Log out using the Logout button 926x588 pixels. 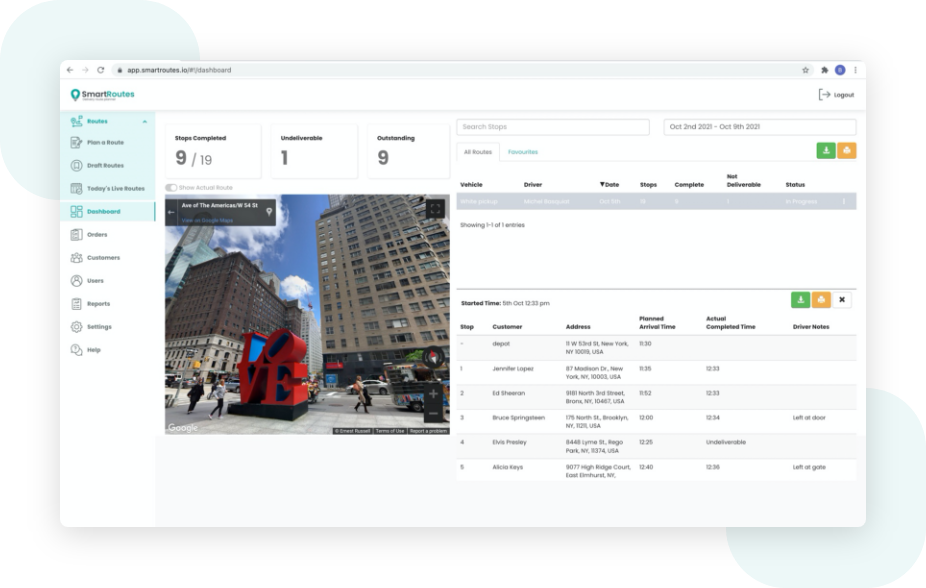click(836, 94)
